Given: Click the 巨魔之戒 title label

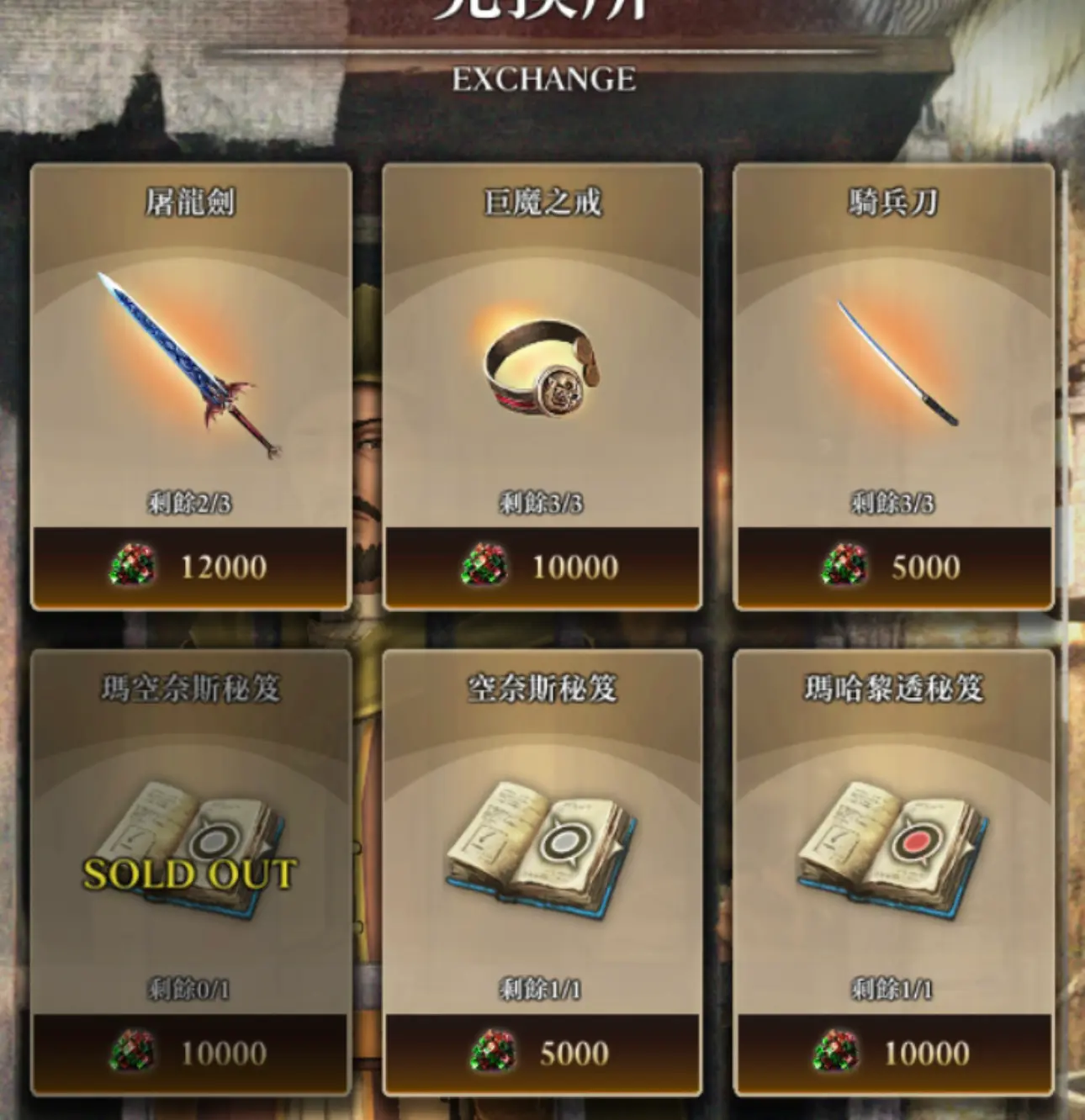Looking at the screenshot, I should [x=542, y=203].
